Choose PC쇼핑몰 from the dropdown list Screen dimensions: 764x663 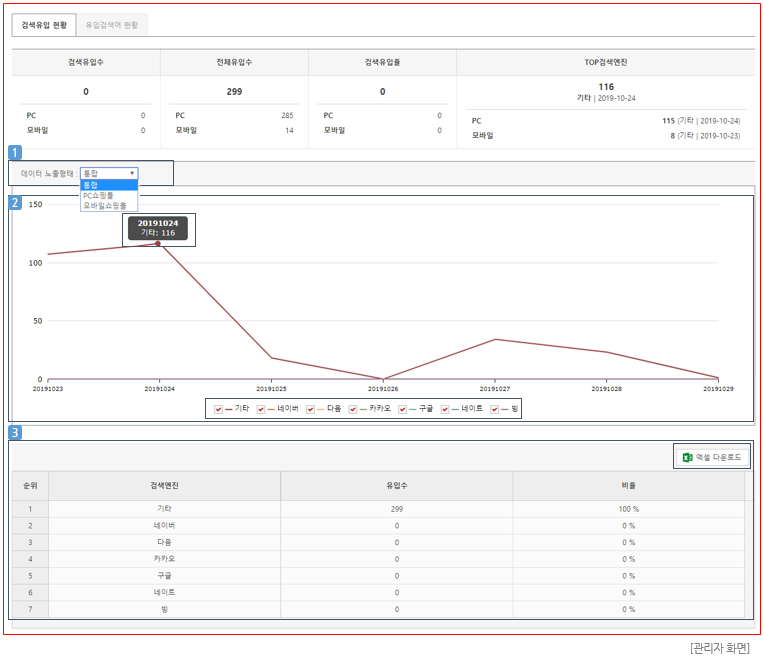click(109, 195)
